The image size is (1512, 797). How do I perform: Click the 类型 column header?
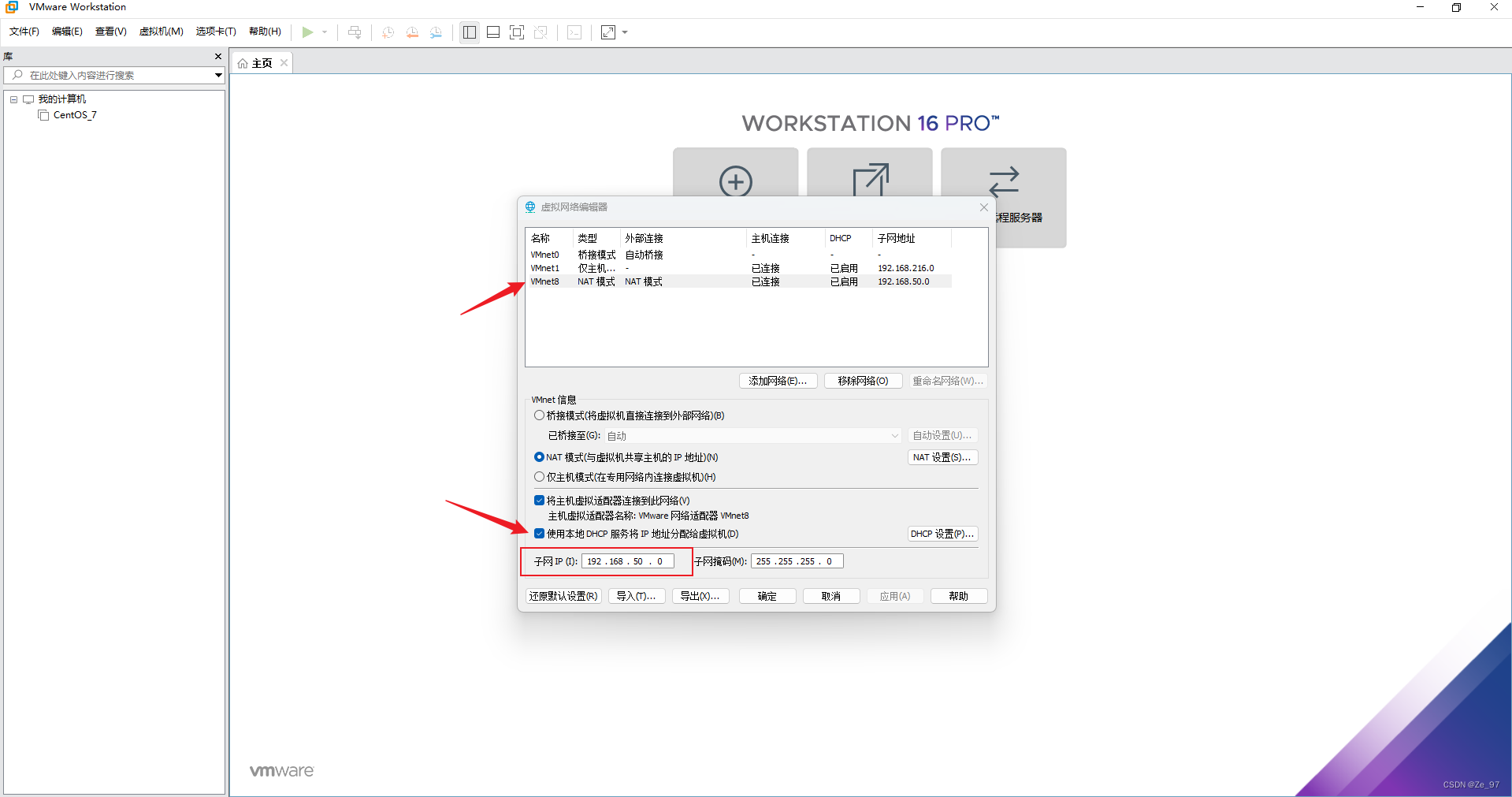[x=596, y=238]
